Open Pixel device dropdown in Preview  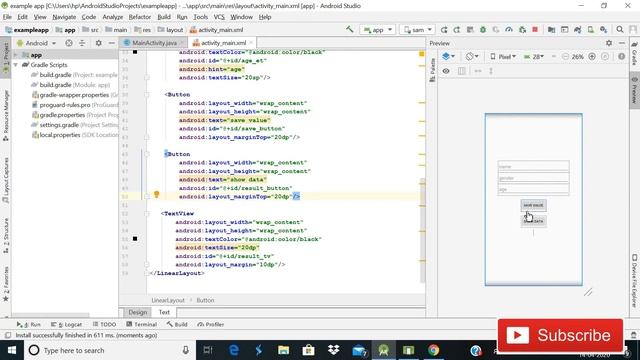pos(503,56)
